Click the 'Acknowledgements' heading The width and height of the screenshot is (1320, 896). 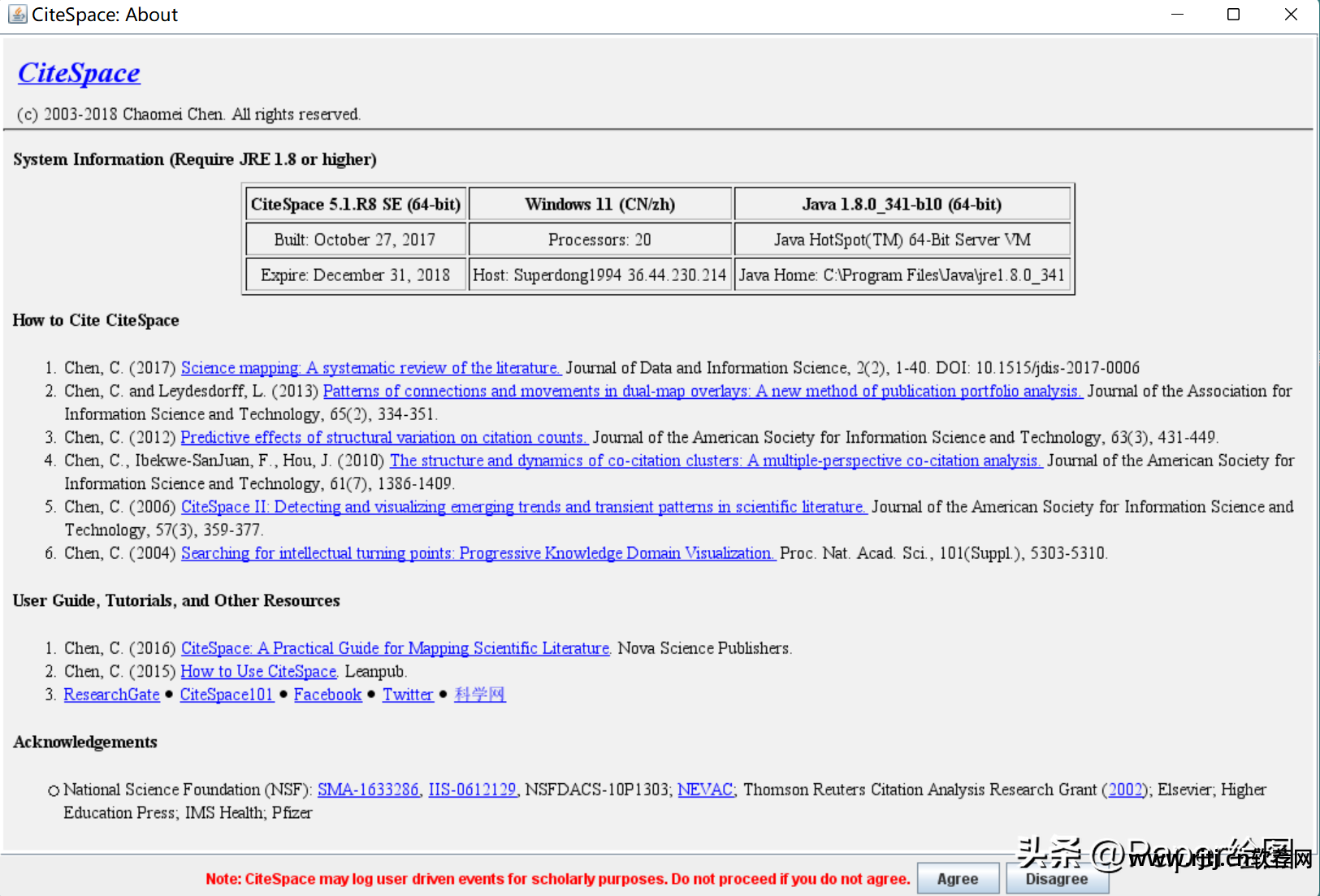tap(85, 742)
